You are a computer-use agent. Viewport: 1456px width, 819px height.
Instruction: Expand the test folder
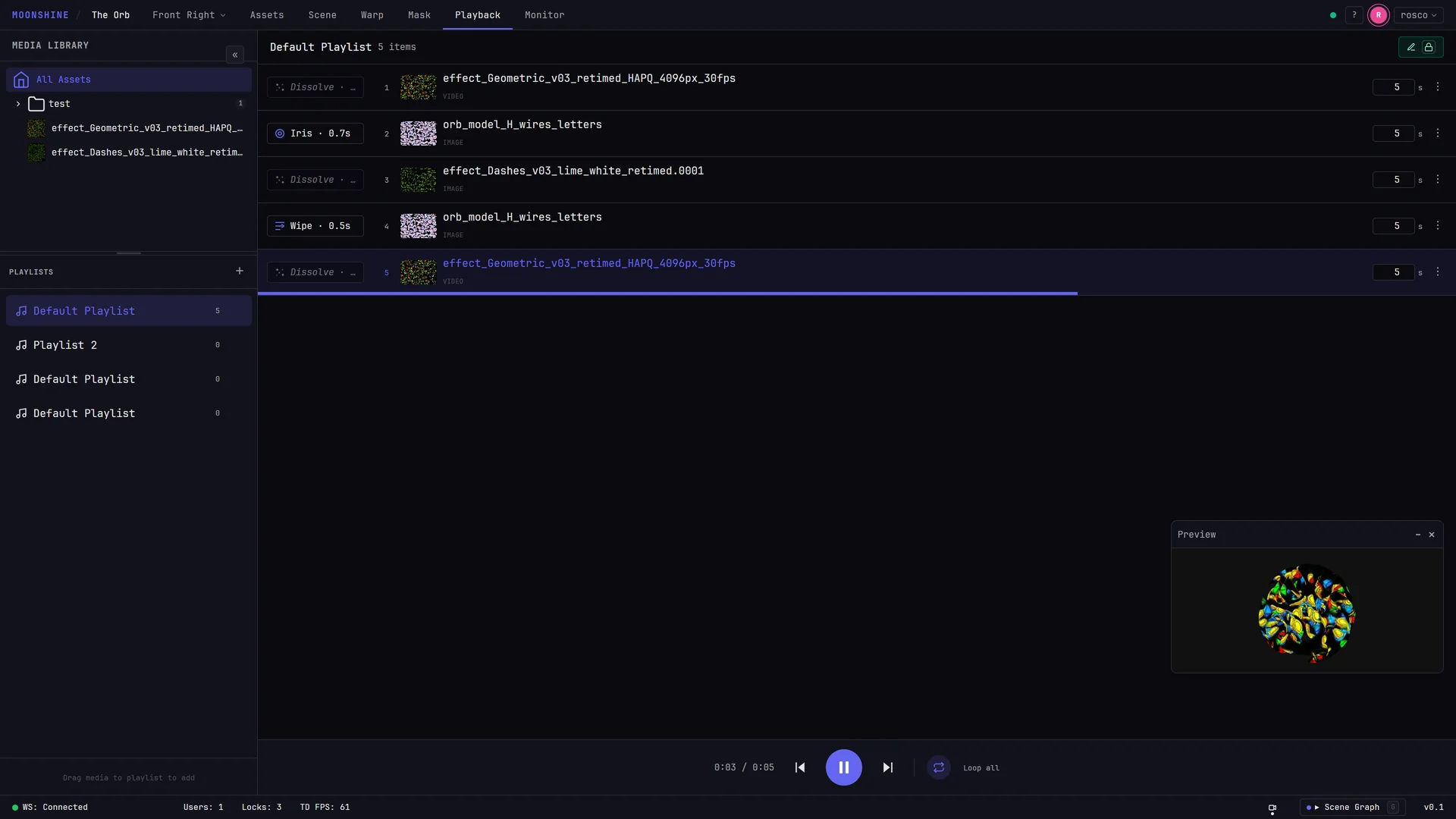18,104
